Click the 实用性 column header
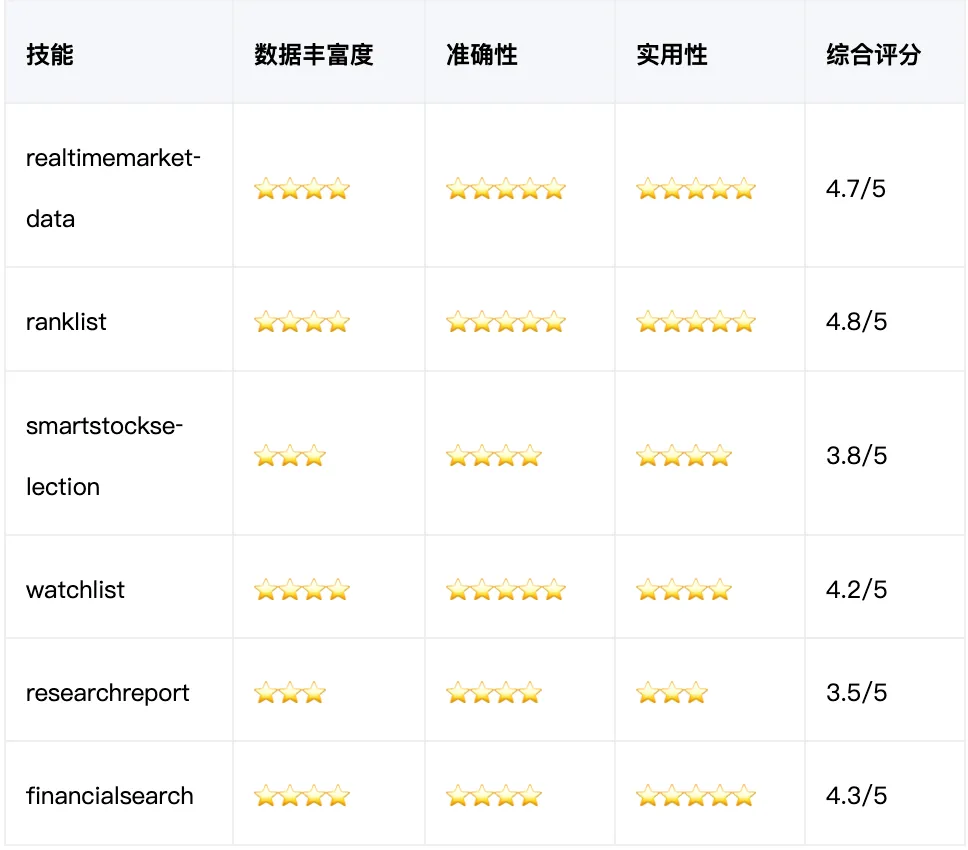Image resolution: width=968 pixels, height=850 pixels. 672,55
